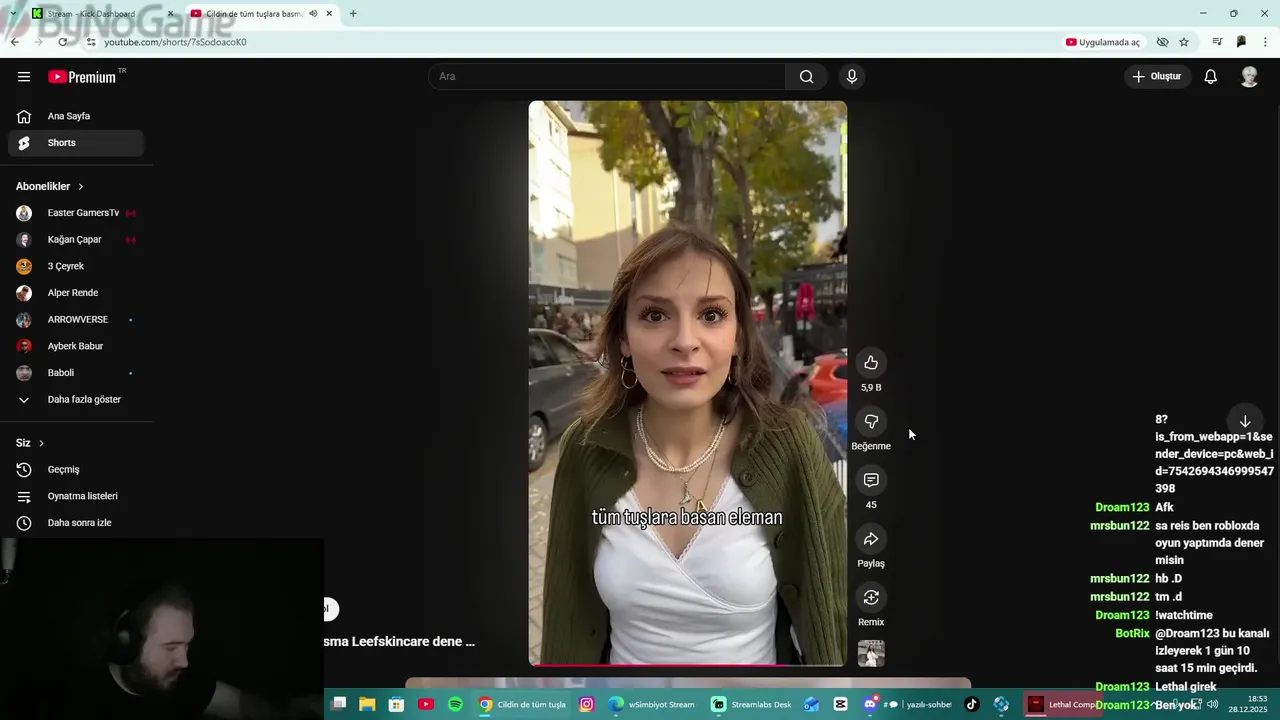Viewport: 1280px width, 720px height.
Task: Click the address bar URL
Action: tap(175, 42)
